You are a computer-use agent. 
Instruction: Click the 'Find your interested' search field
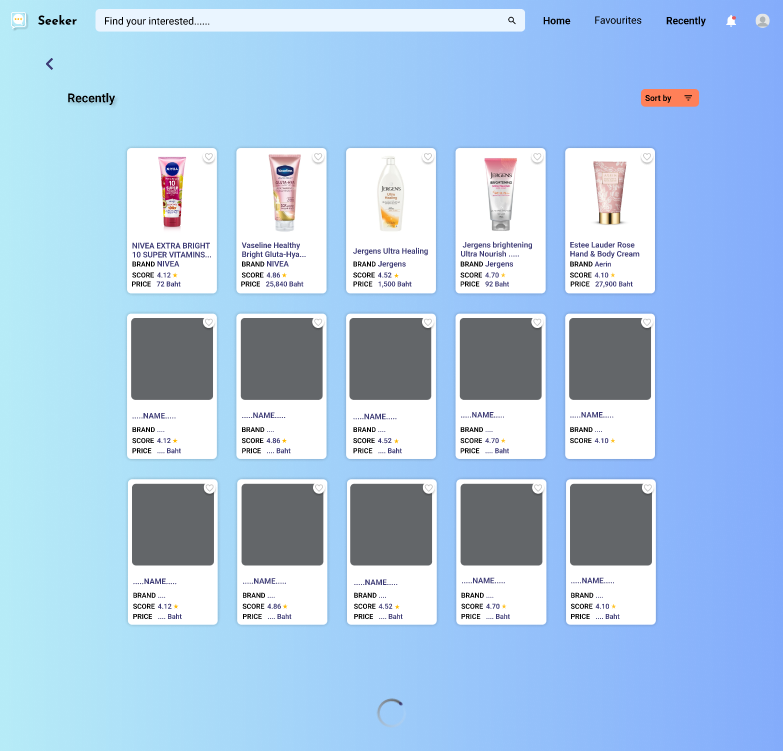[x=300, y=21]
